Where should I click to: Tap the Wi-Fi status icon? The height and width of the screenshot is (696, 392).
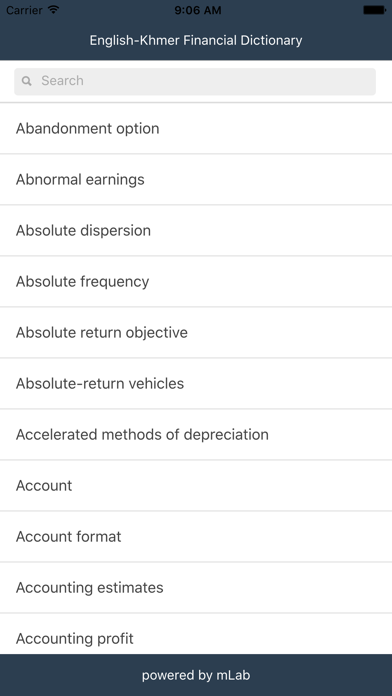54,10
